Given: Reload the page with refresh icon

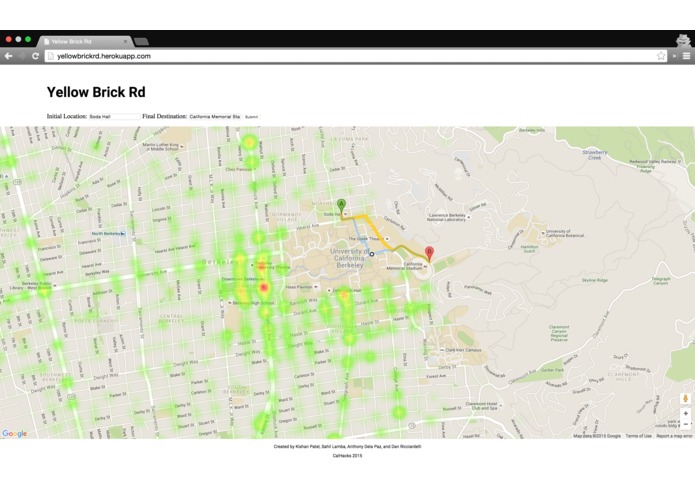Looking at the screenshot, I should (35, 56).
